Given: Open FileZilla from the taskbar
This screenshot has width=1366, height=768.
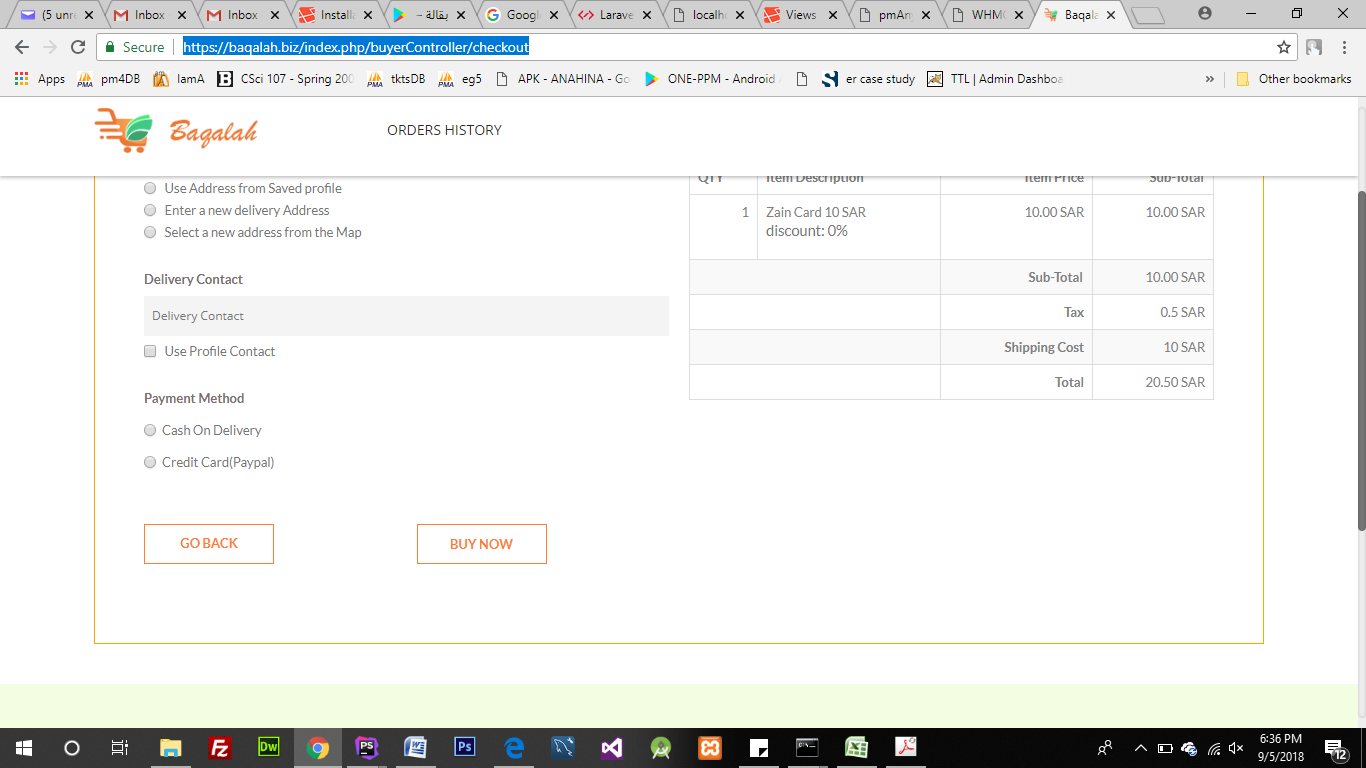Looking at the screenshot, I should click(220, 747).
